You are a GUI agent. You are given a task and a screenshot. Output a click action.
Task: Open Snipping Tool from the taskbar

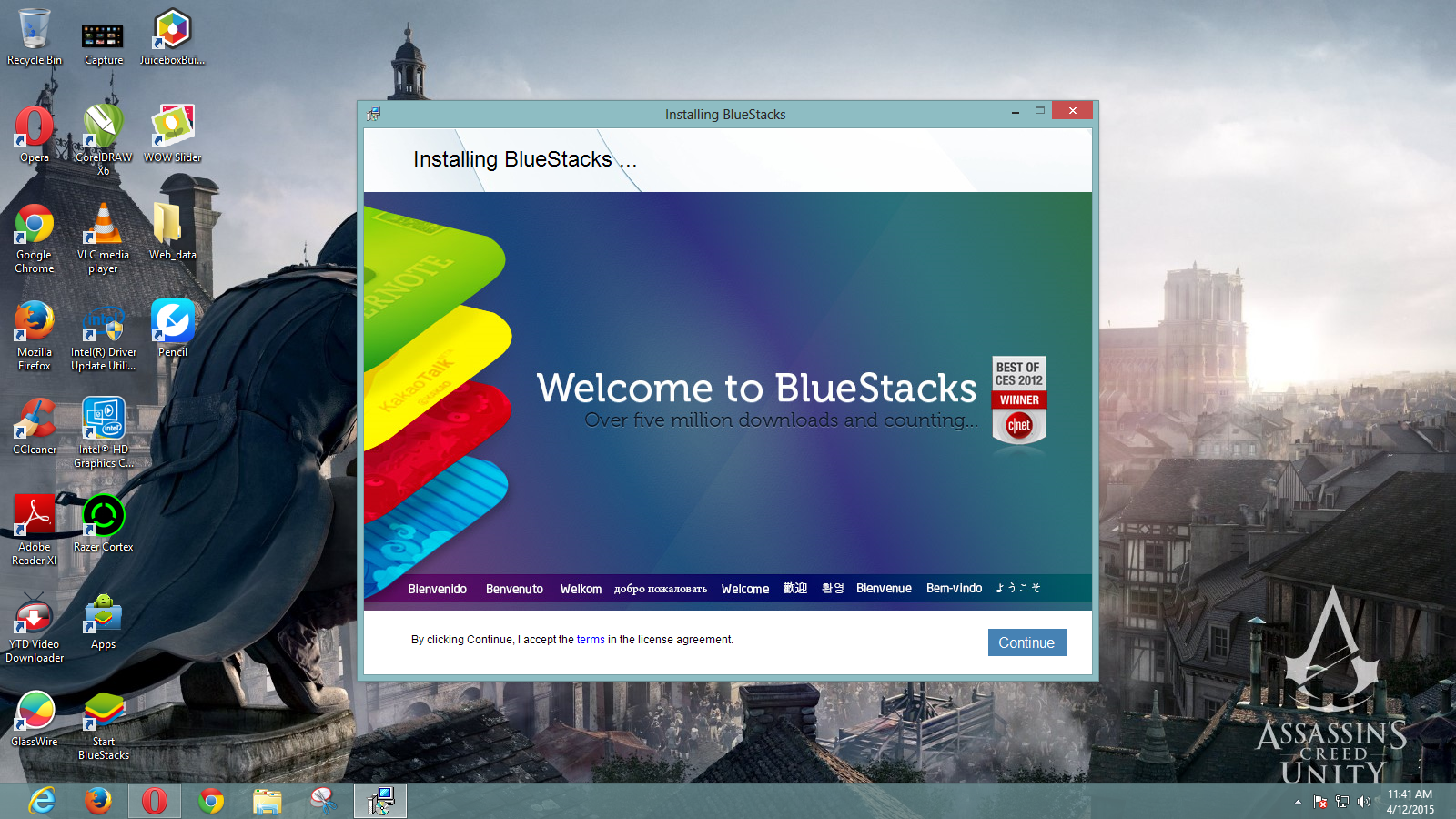coord(324,801)
